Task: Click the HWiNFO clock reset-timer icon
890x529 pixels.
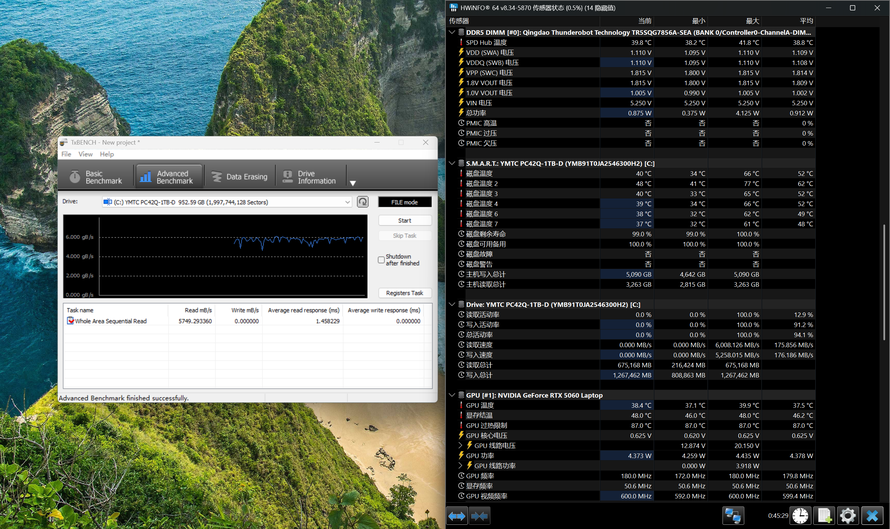Action: [800, 515]
